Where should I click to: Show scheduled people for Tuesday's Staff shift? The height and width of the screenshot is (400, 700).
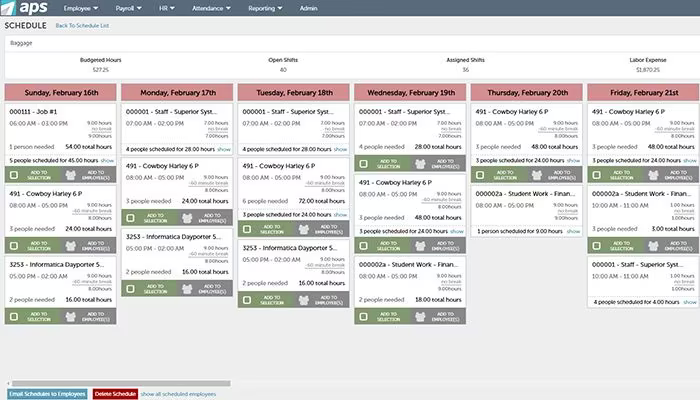(341, 149)
